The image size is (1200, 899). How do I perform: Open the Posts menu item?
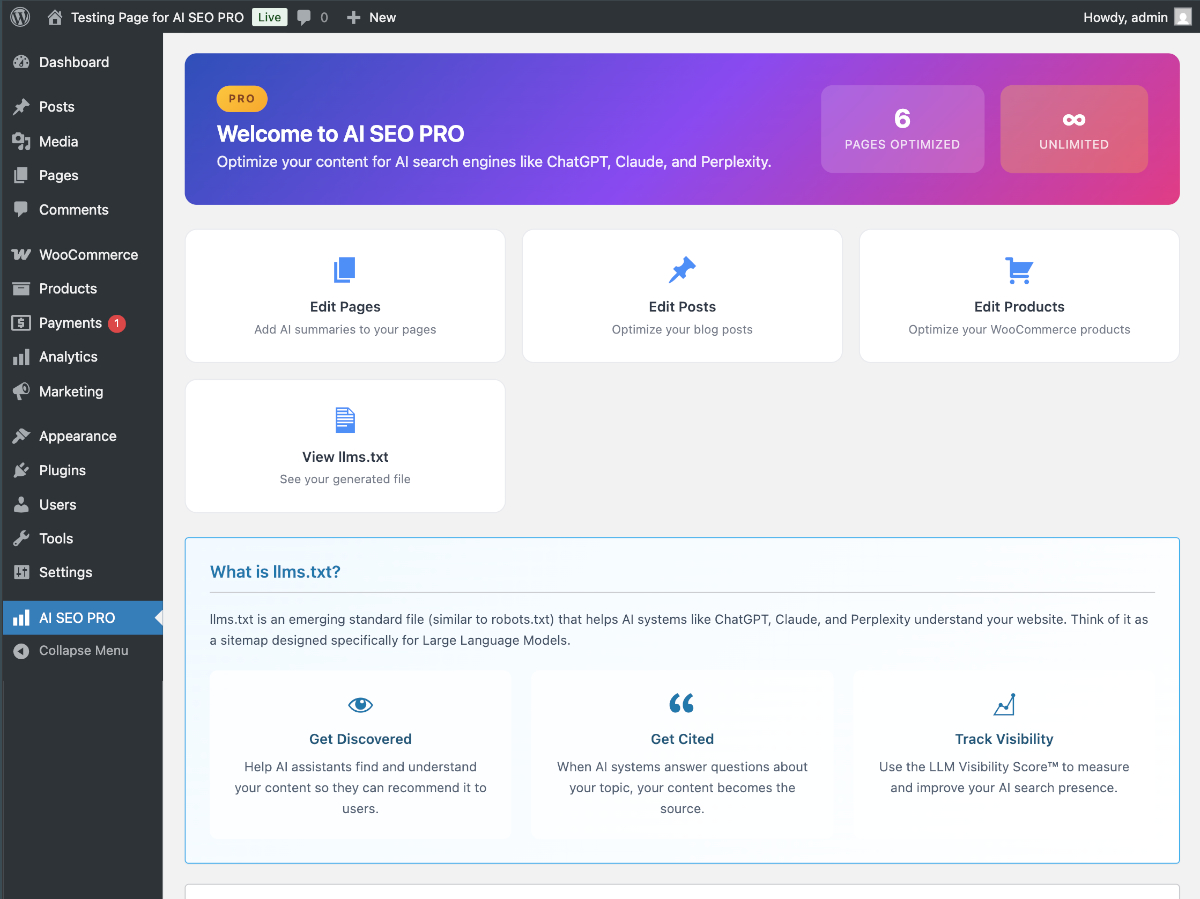pos(82,107)
